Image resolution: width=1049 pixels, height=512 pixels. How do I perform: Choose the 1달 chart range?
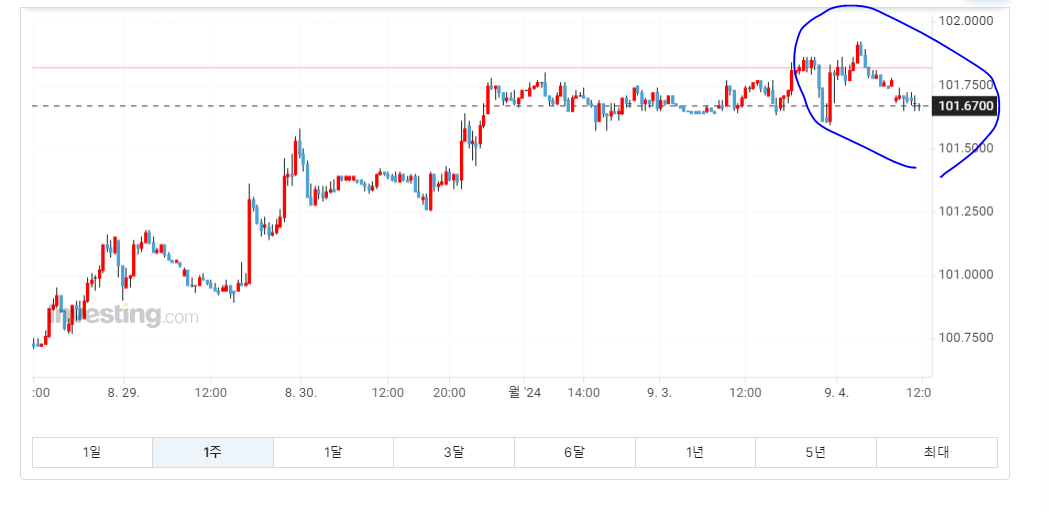click(x=333, y=452)
